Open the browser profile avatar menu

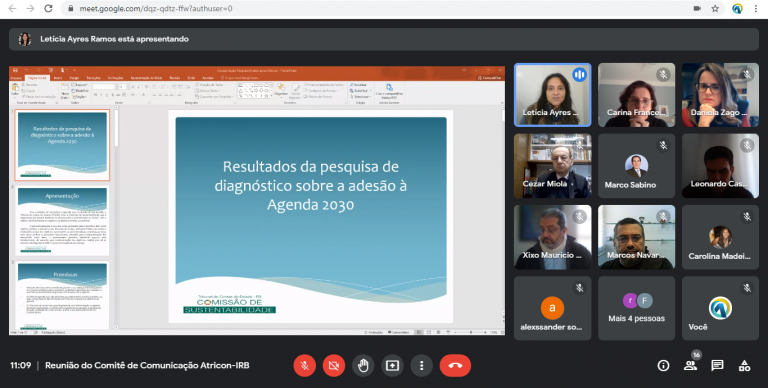point(737,8)
